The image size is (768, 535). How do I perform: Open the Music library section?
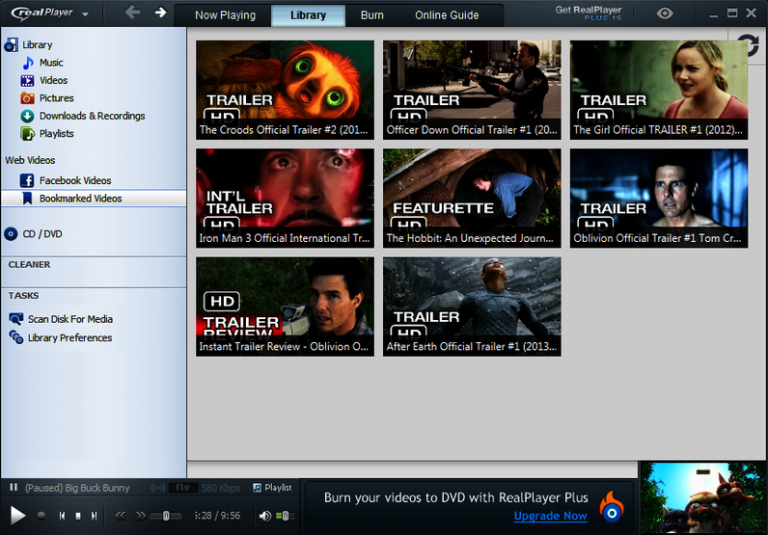51,63
